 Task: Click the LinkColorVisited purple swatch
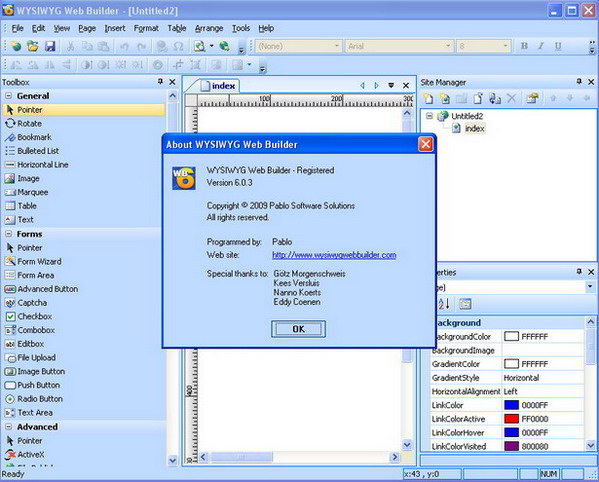511,446
